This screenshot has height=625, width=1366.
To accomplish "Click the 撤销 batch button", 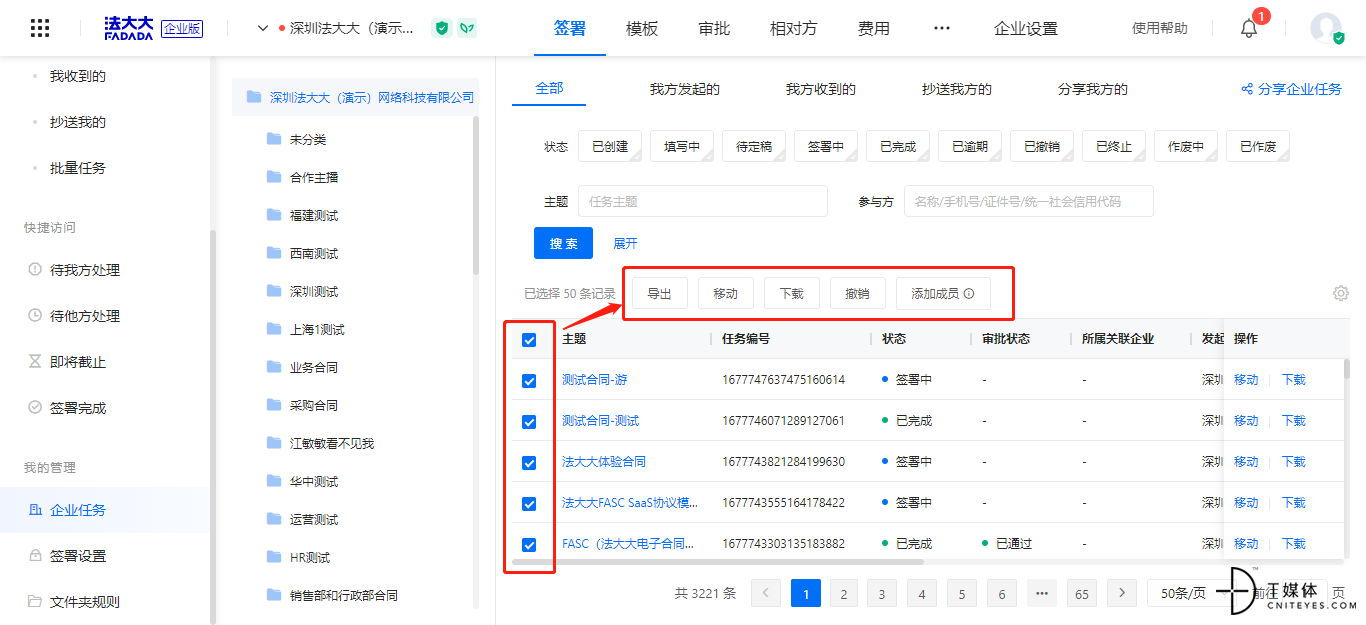I will pyautogui.click(x=857, y=294).
